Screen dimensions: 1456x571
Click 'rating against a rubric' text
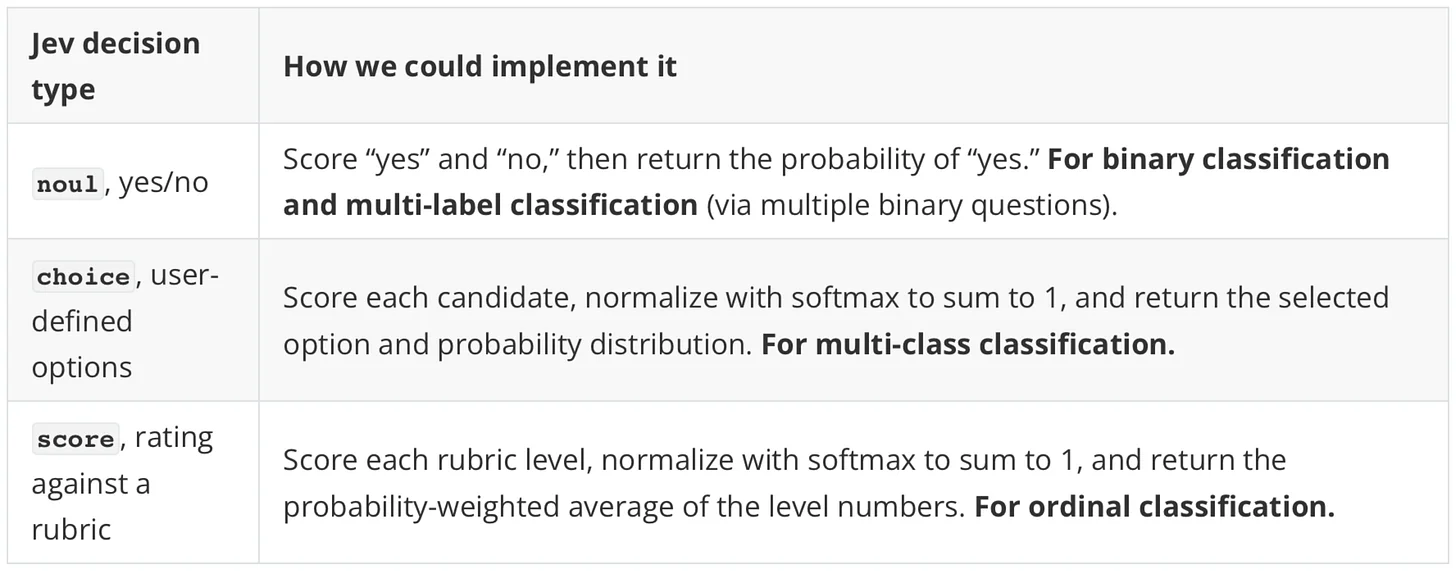coord(122,483)
